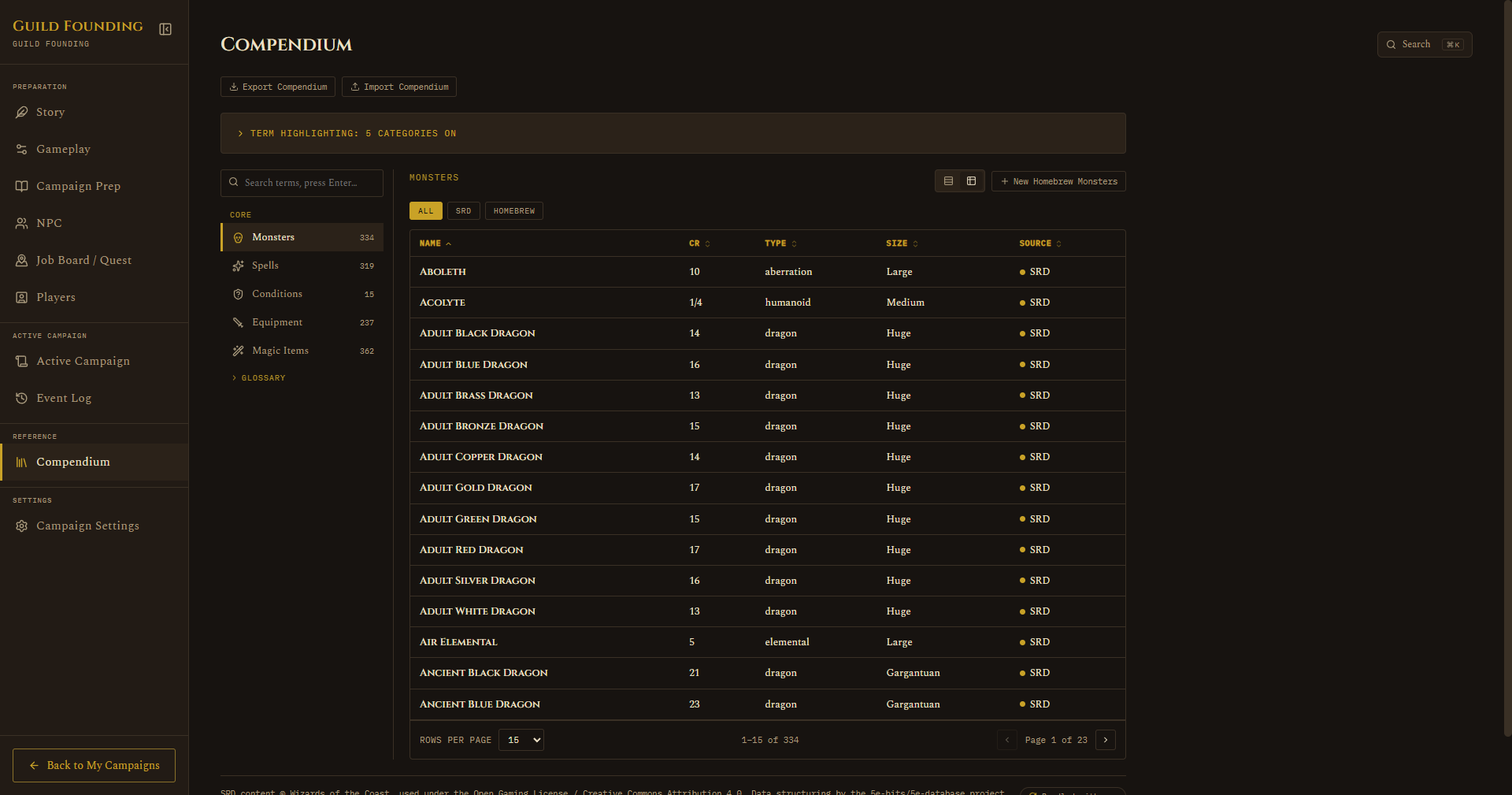
Task: Expand Term Highlighting categories panel
Action: point(673,133)
